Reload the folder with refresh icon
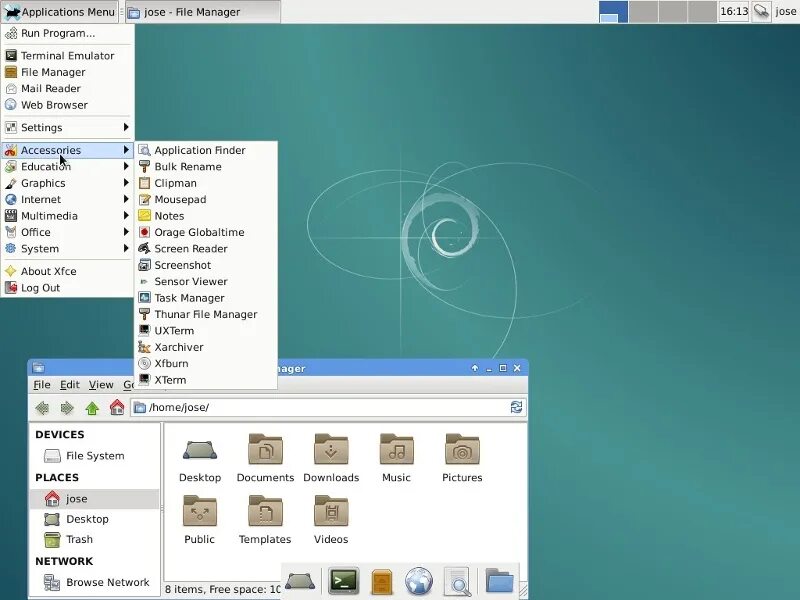 pyautogui.click(x=516, y=407)
